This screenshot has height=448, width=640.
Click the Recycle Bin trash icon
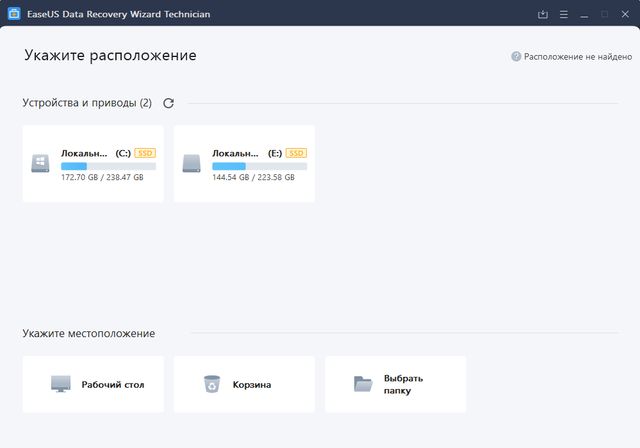(211, 384)
